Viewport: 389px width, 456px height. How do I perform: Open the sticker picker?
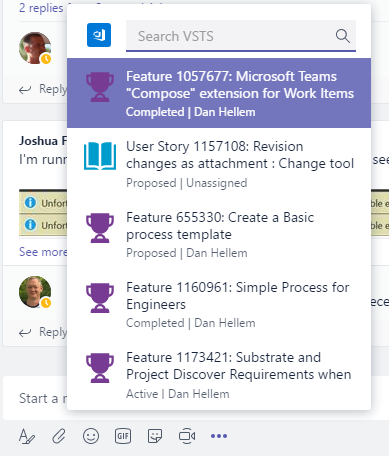click(155, 436)
